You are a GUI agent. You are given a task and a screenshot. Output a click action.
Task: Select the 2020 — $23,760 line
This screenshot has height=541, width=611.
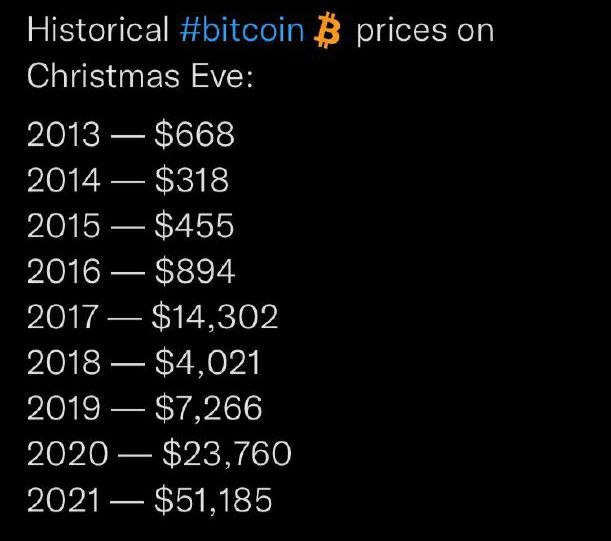coord(159,454)
